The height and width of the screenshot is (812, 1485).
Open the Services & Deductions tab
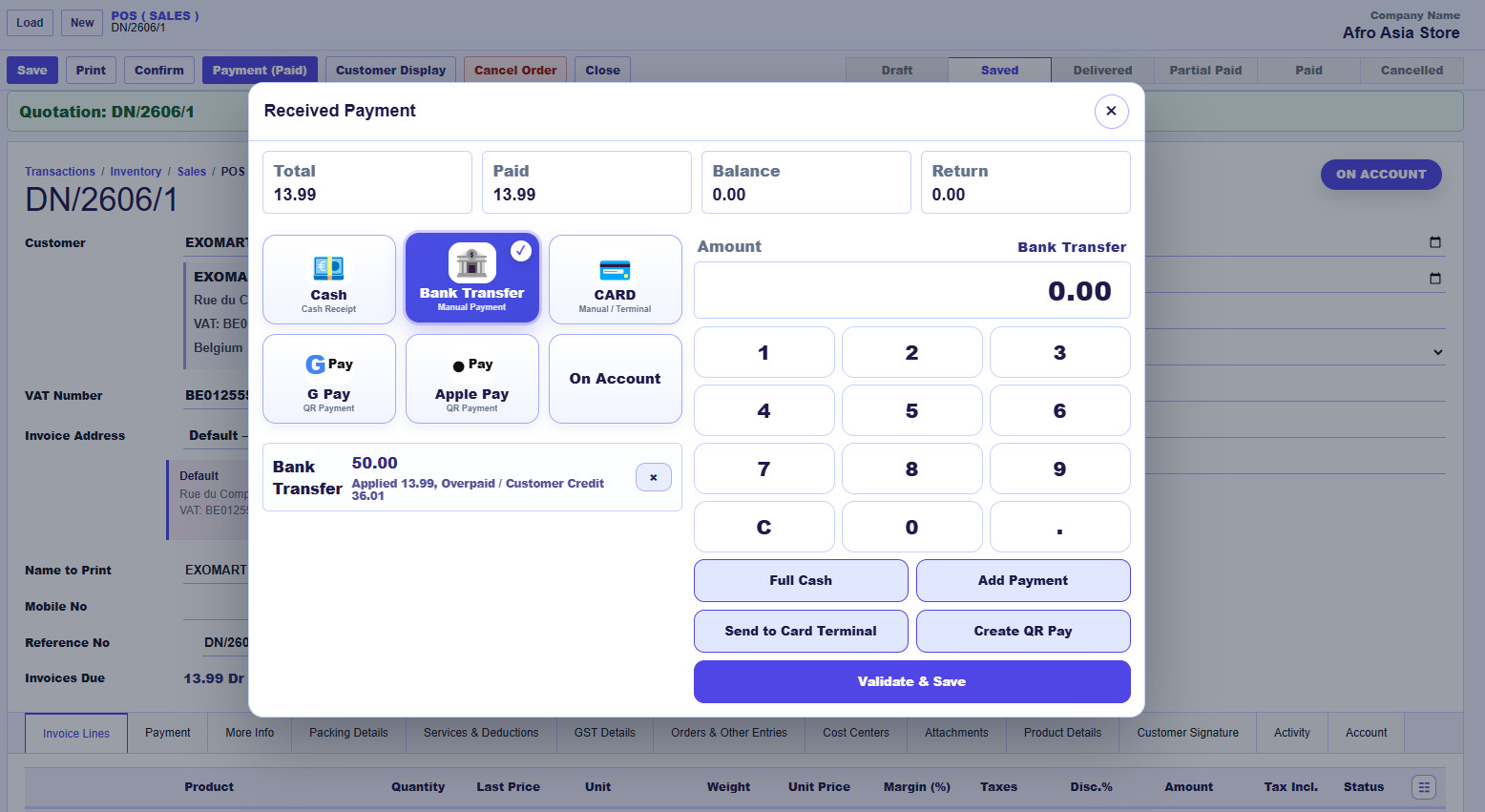(481, 733)
